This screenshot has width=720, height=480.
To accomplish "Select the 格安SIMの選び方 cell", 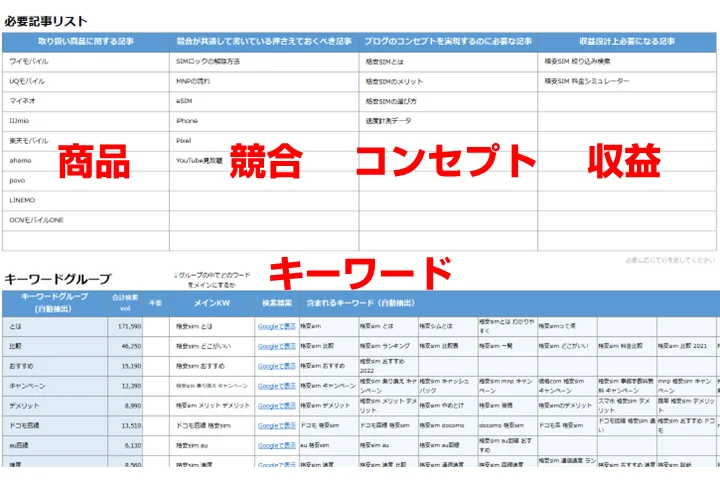I will (x=448, y=101).
